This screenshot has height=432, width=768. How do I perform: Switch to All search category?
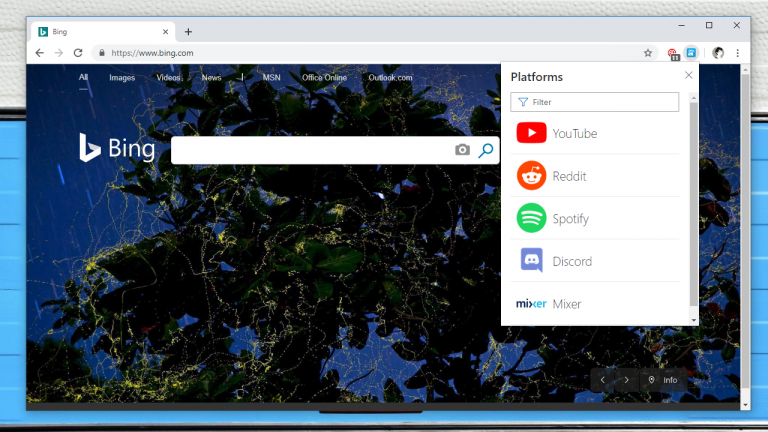tap(83, 77)
